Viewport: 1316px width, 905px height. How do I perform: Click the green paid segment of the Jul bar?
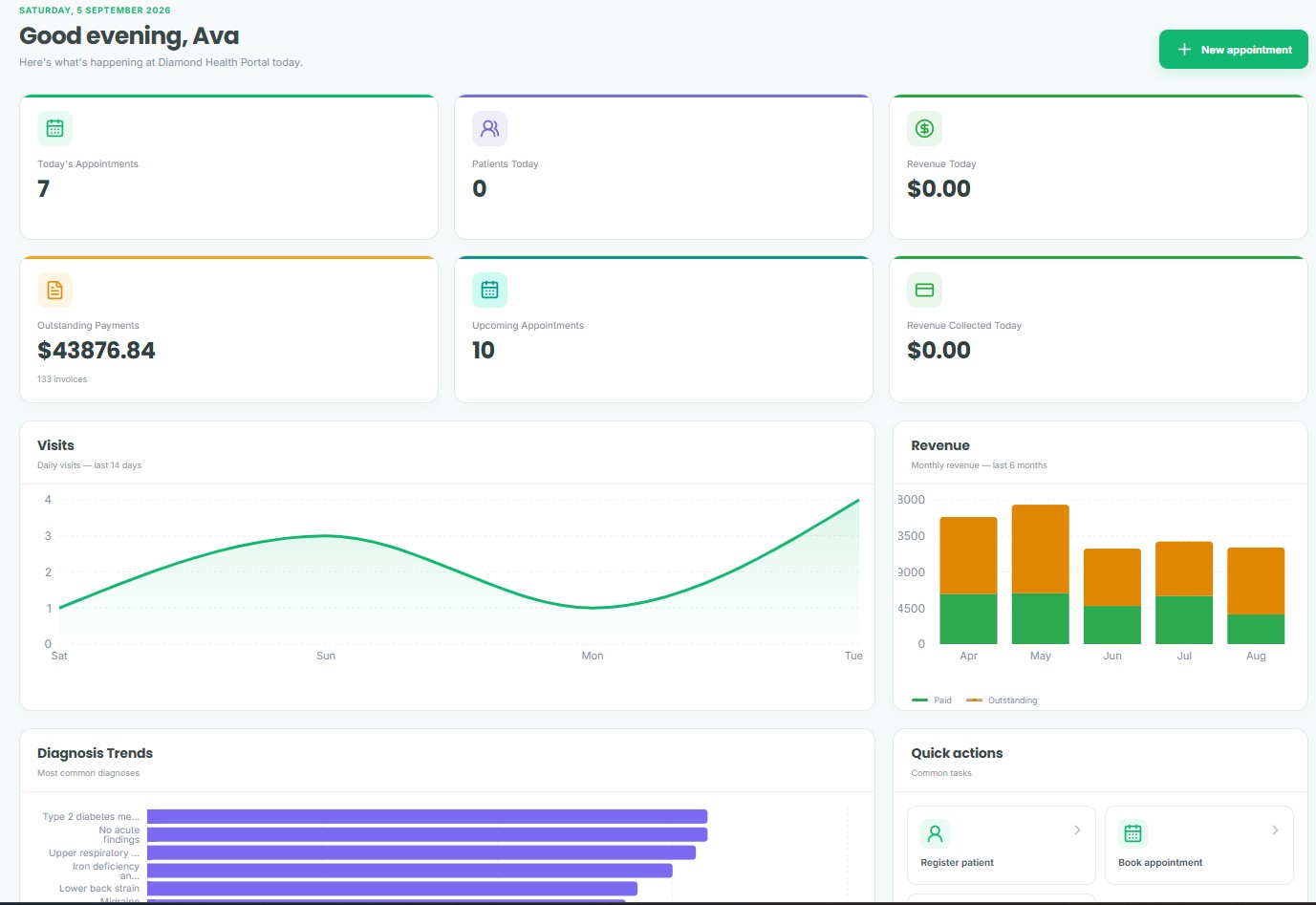click(x=1184, y=620)
